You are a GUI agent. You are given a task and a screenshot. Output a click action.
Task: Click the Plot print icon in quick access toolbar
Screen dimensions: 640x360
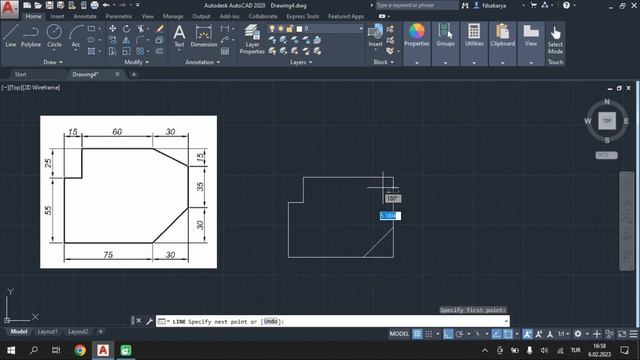[95, 5]
